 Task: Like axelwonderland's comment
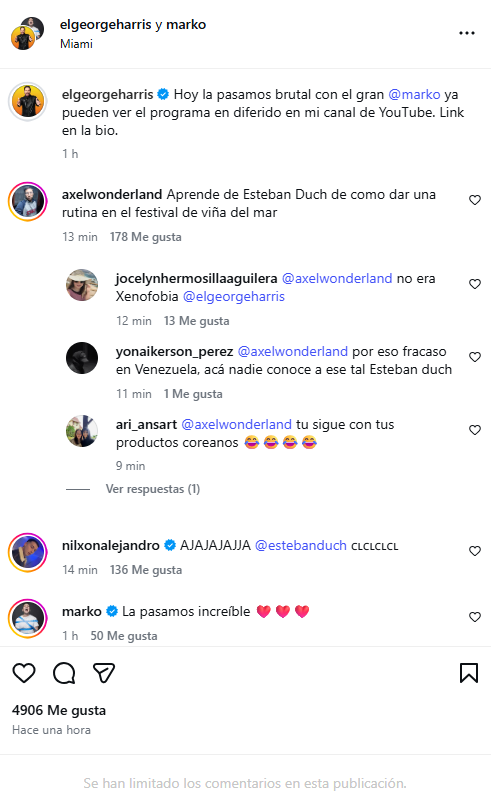pyautogui.click(x=475, y=200)
